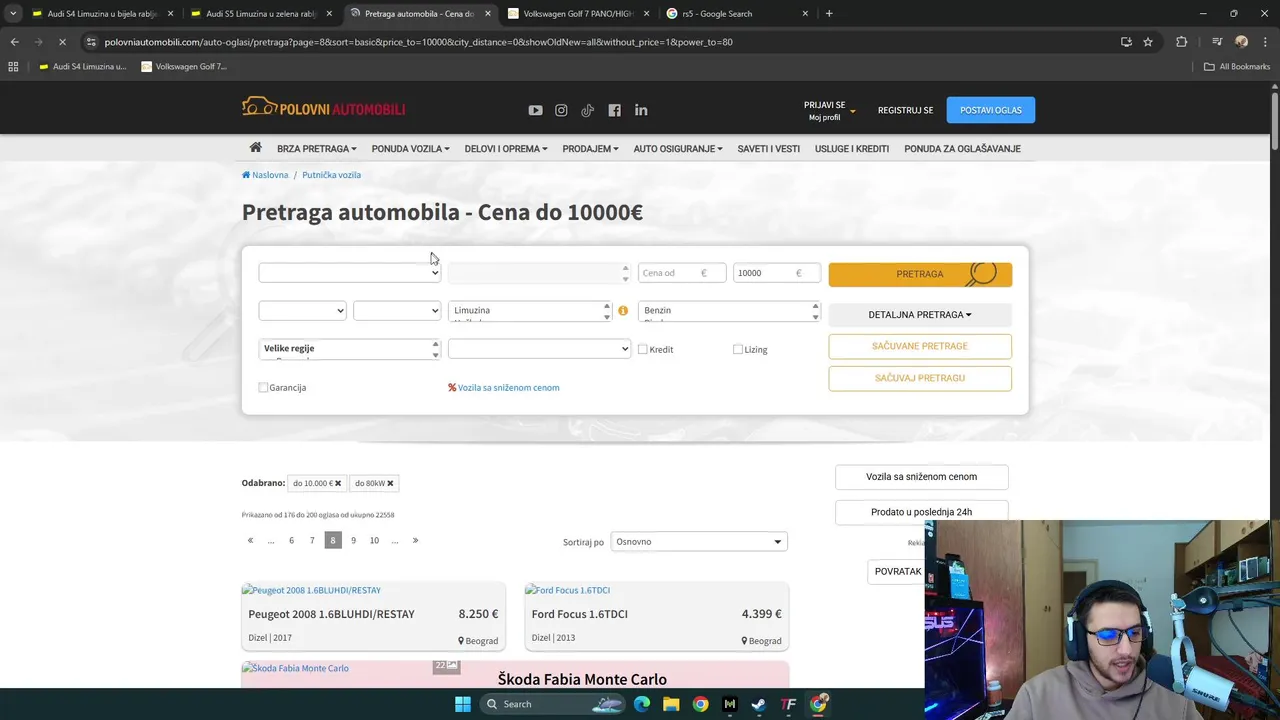Open the year-from dropdown
The height and width of the screenshot is (720, 1280).
[x=302, y=311]
